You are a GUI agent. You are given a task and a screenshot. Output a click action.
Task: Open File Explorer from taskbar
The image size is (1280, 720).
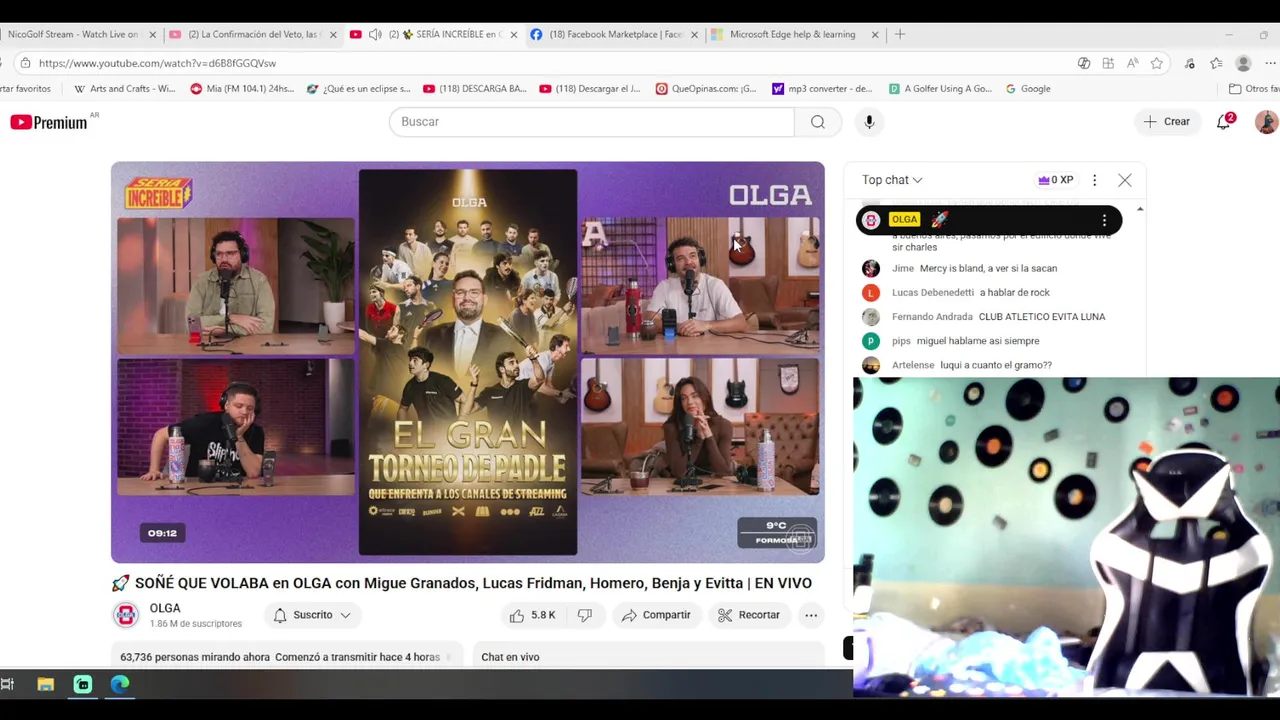[x=45, y=684]
